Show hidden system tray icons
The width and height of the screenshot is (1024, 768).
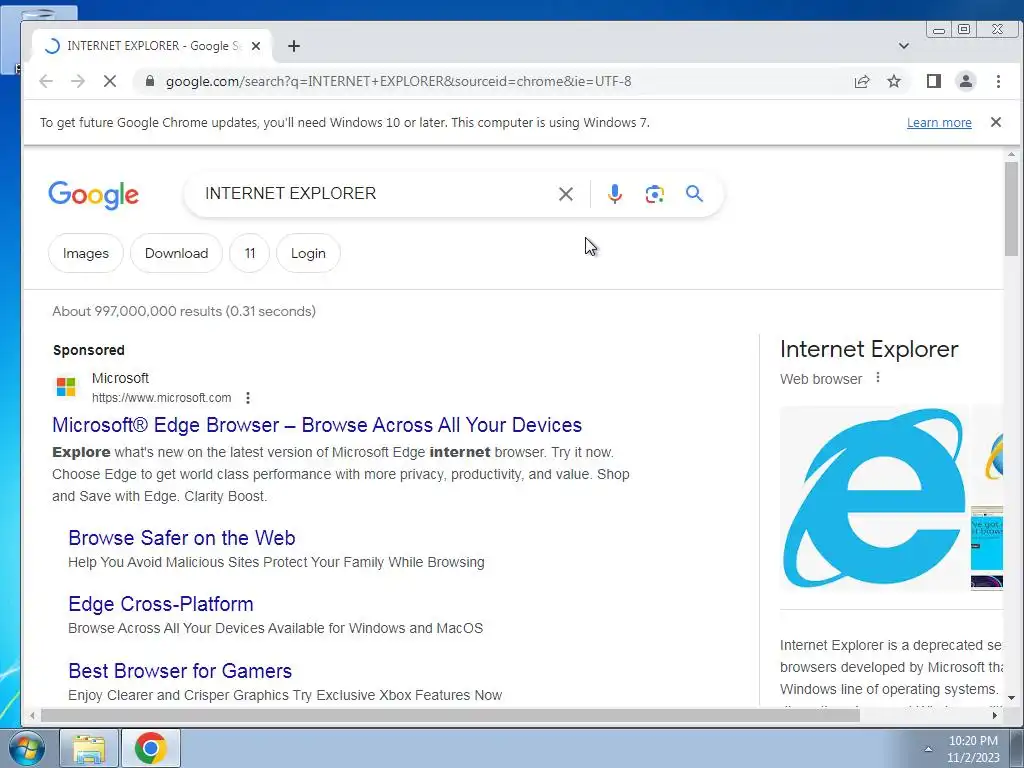click(x=928, y=749)
